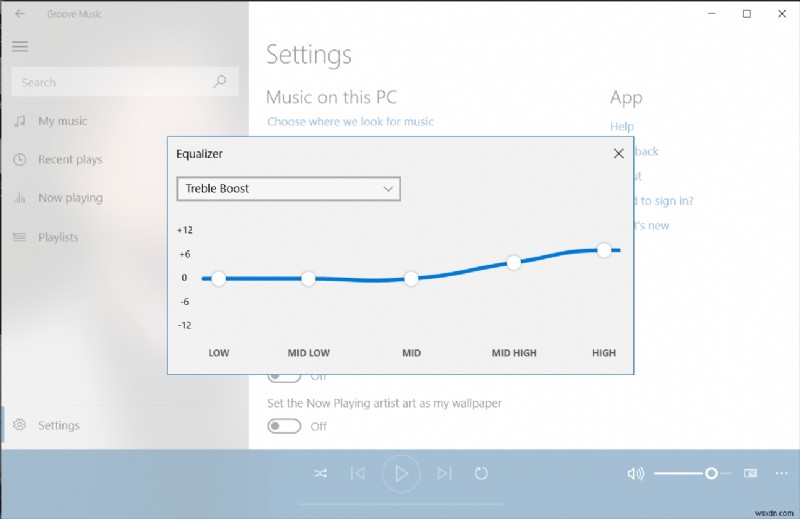This screenshot has width=800, height=519.
Task: Click the MID HIGH band label
Action: (514, 353)
